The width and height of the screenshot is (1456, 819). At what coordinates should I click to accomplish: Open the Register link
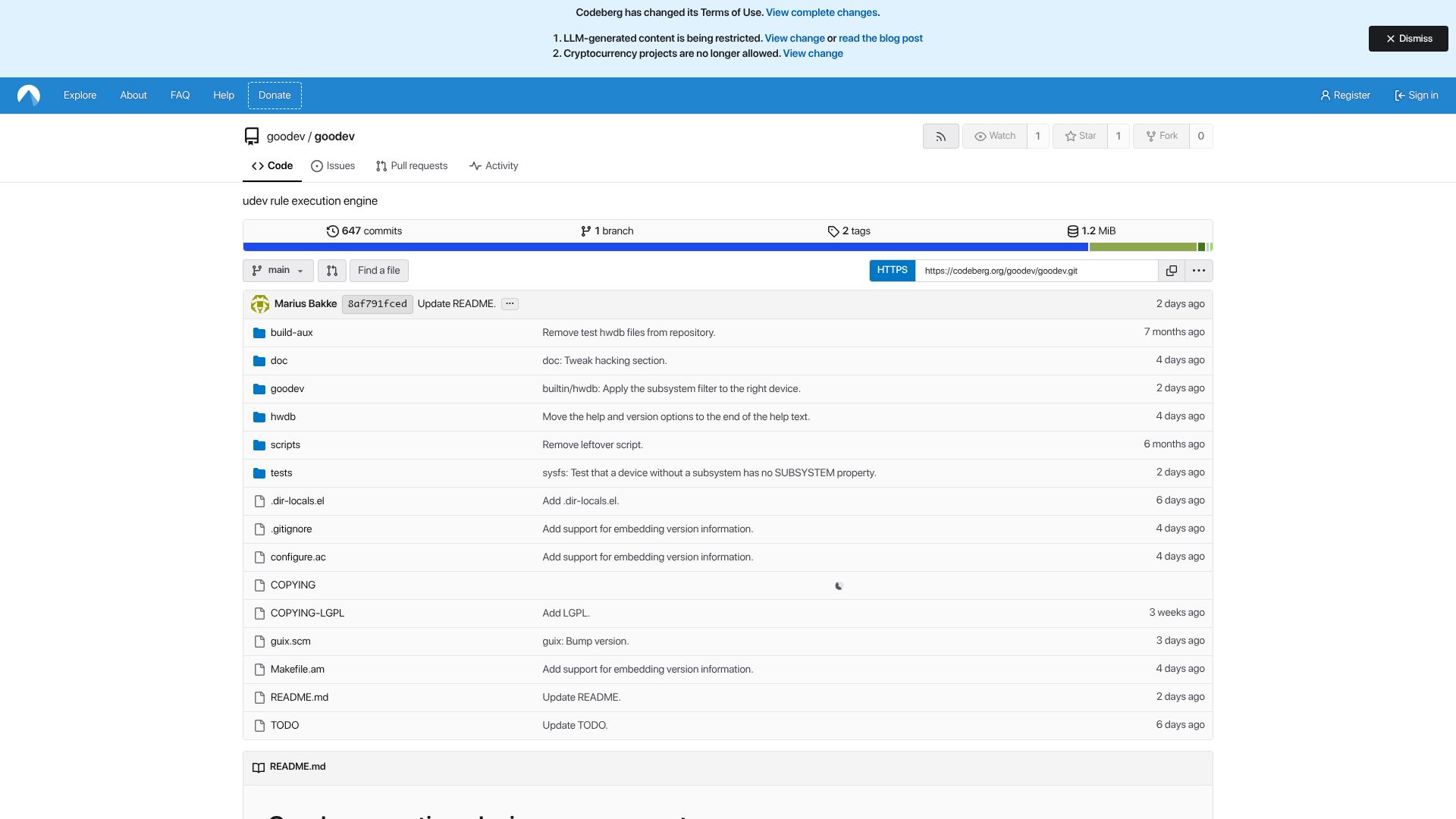pyautogui.click(x=1345, y=96)
